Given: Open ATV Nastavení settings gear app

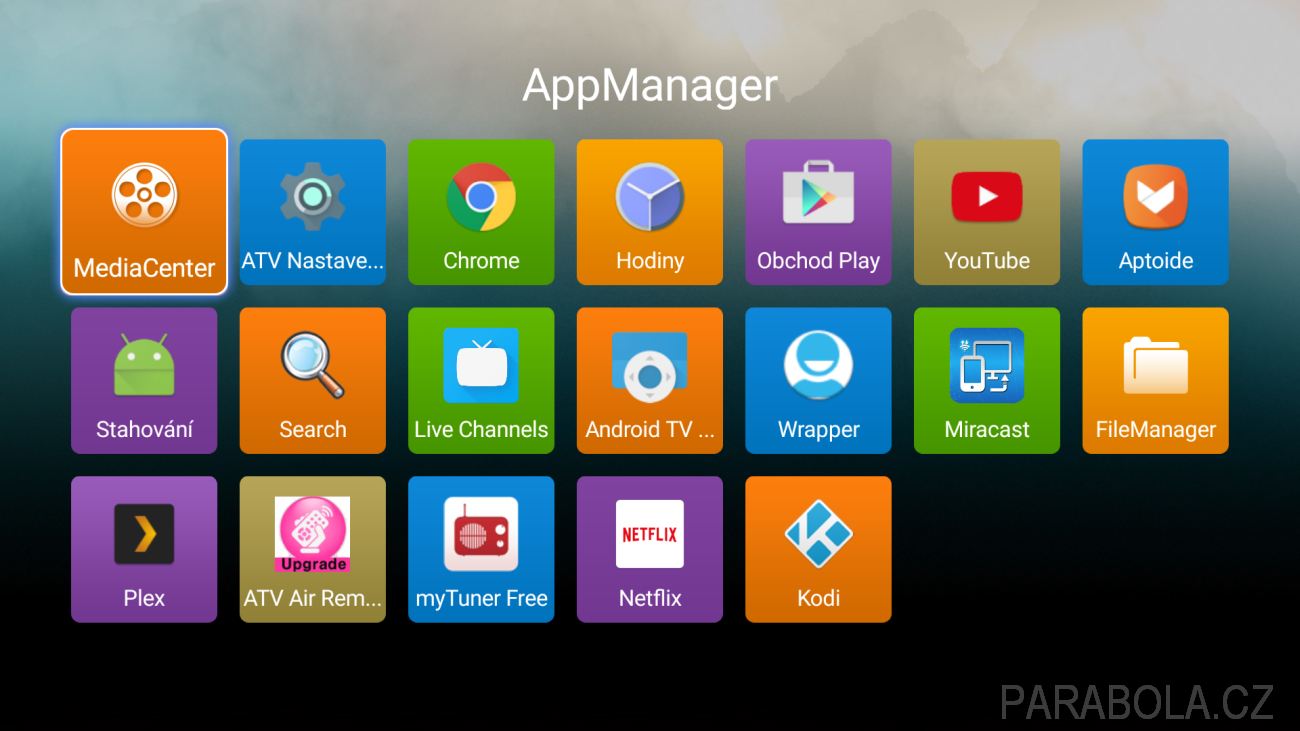Looking at the screenshot, I should 313,212.
